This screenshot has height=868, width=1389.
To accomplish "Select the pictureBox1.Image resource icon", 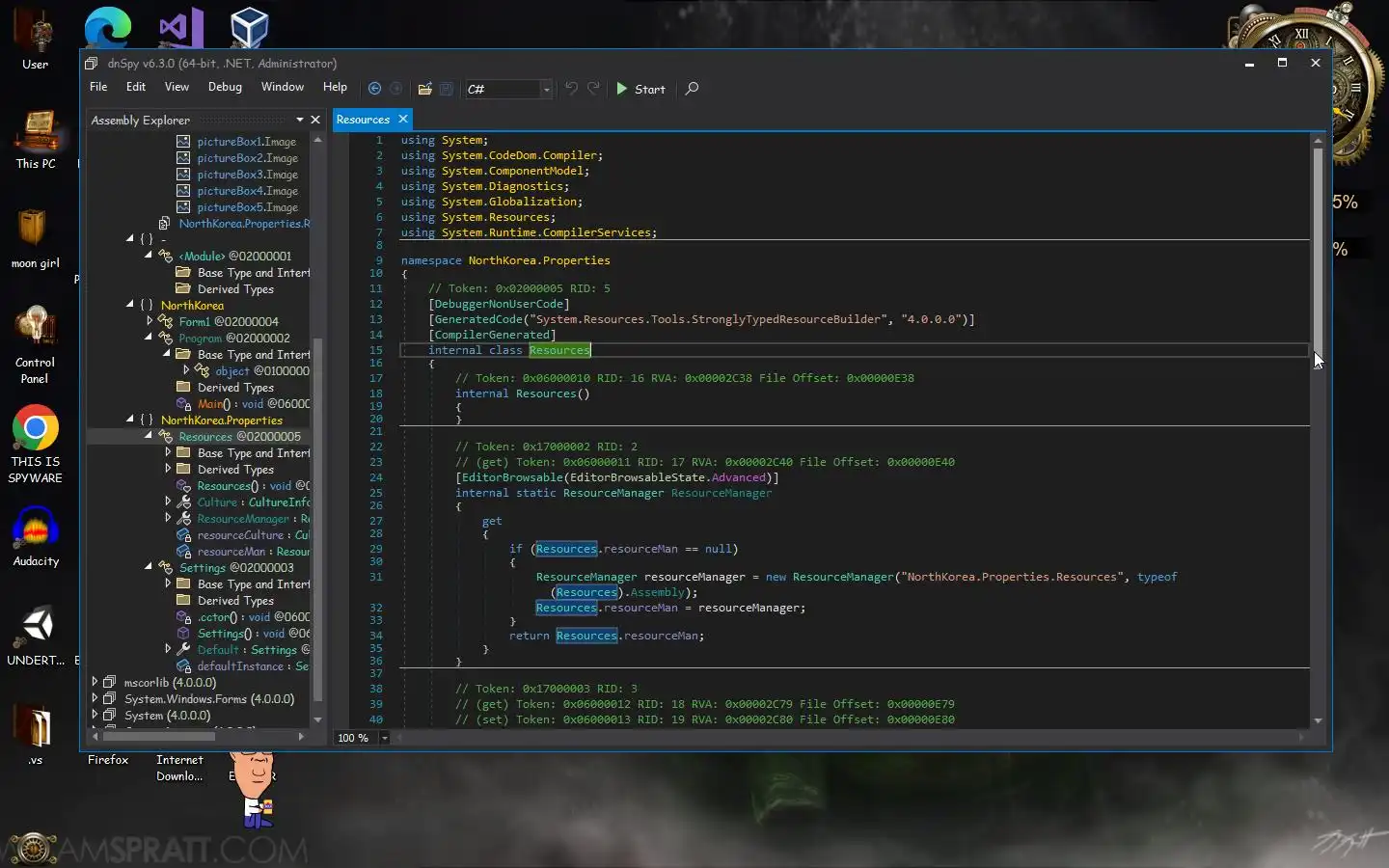I will 183,142.
